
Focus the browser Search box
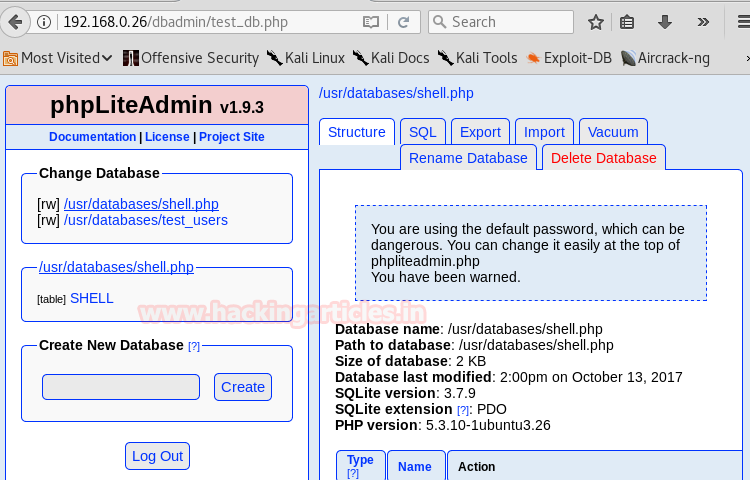(x=500, y=22)
